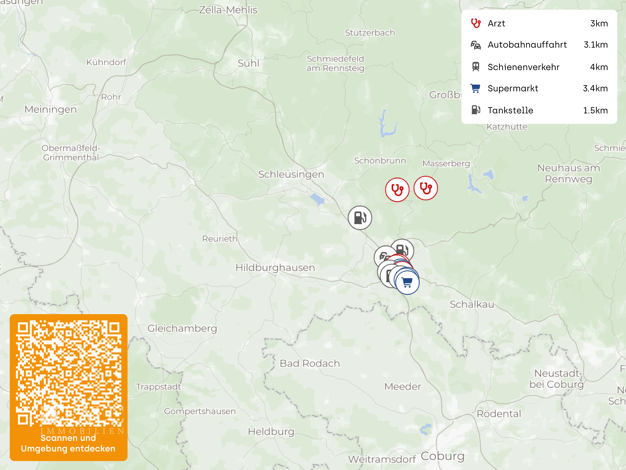
Task: Click the Tankstelle legend label
Action: [x=510, y=110]
